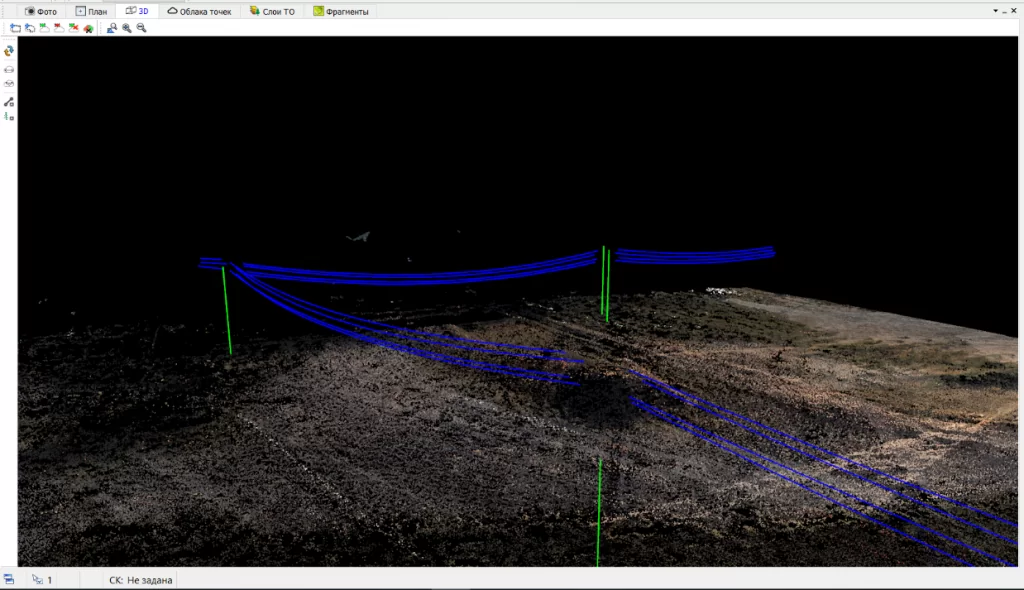The width and height of the screenshot is (1024, 590).
Task: Click the rotate-frame toolbar icon
Action: [30, 28]
